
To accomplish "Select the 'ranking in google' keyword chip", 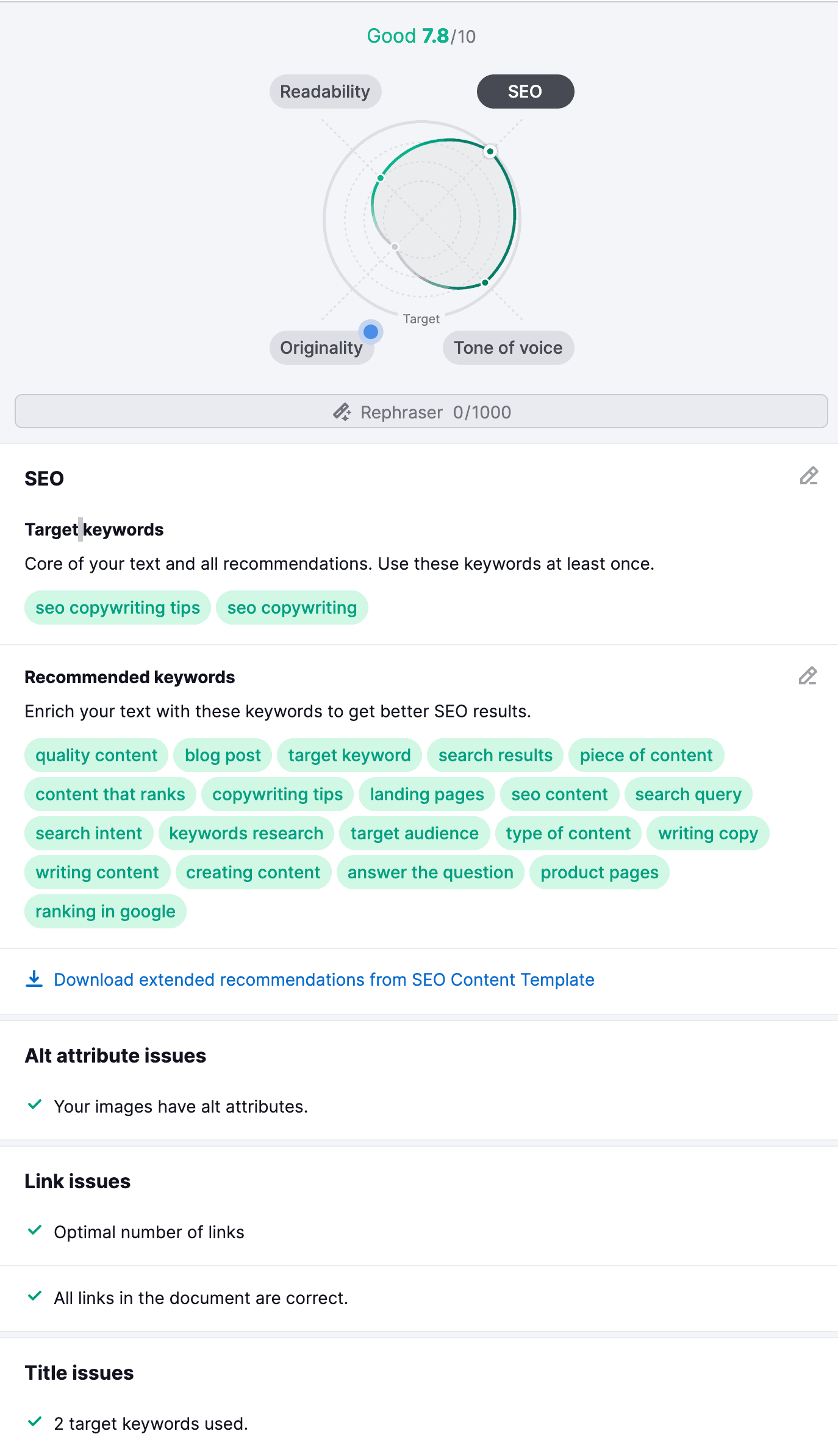I will pos(106,911).
